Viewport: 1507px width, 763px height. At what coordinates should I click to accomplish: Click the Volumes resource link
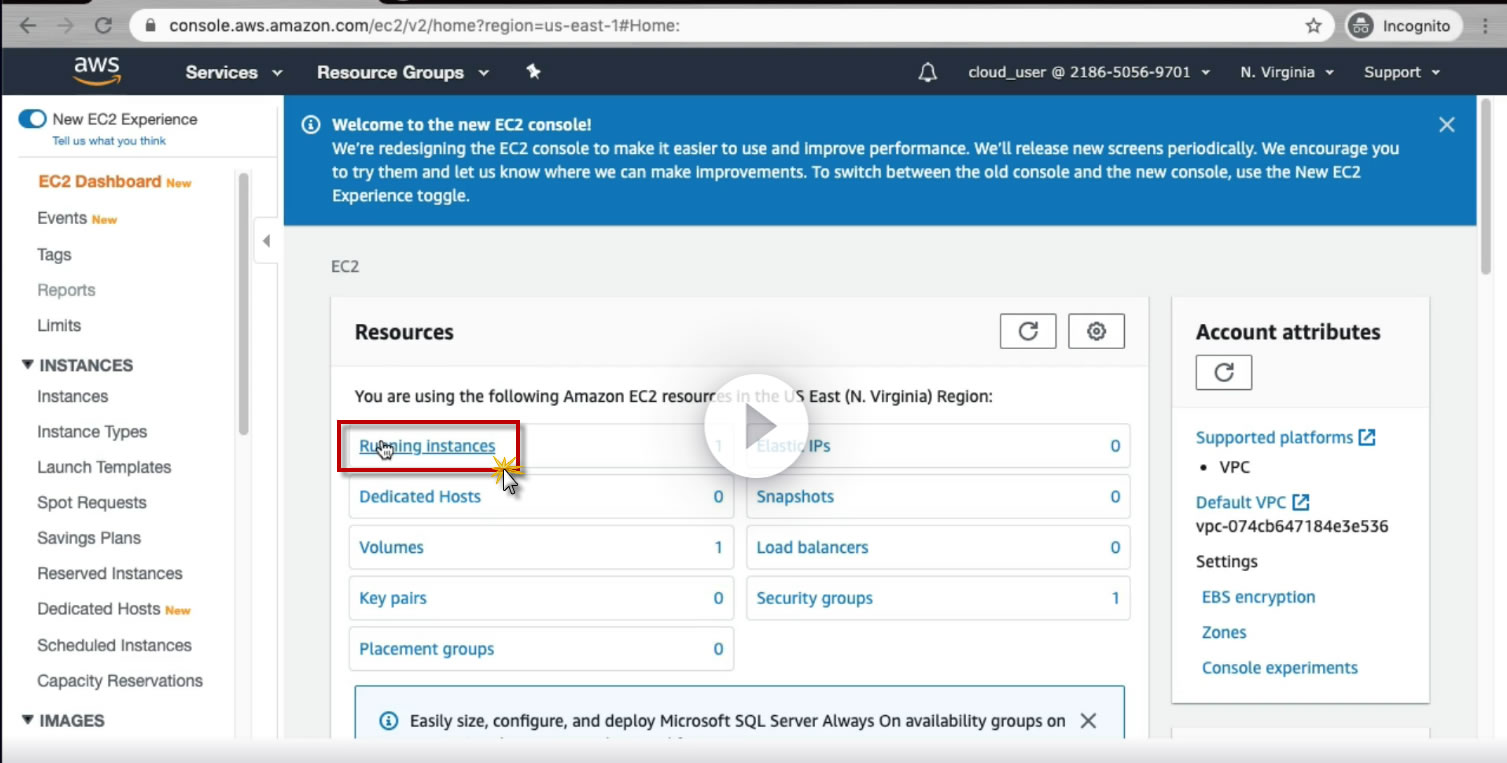click(391, 547)
